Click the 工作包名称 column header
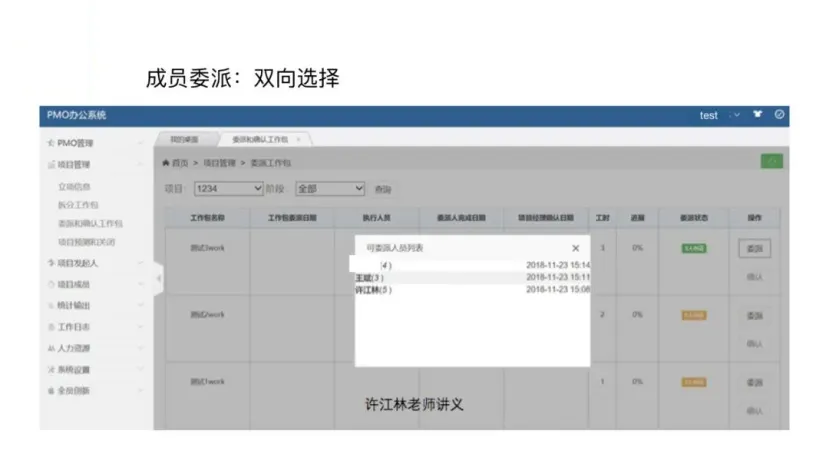830x467 pixels. 208,218
